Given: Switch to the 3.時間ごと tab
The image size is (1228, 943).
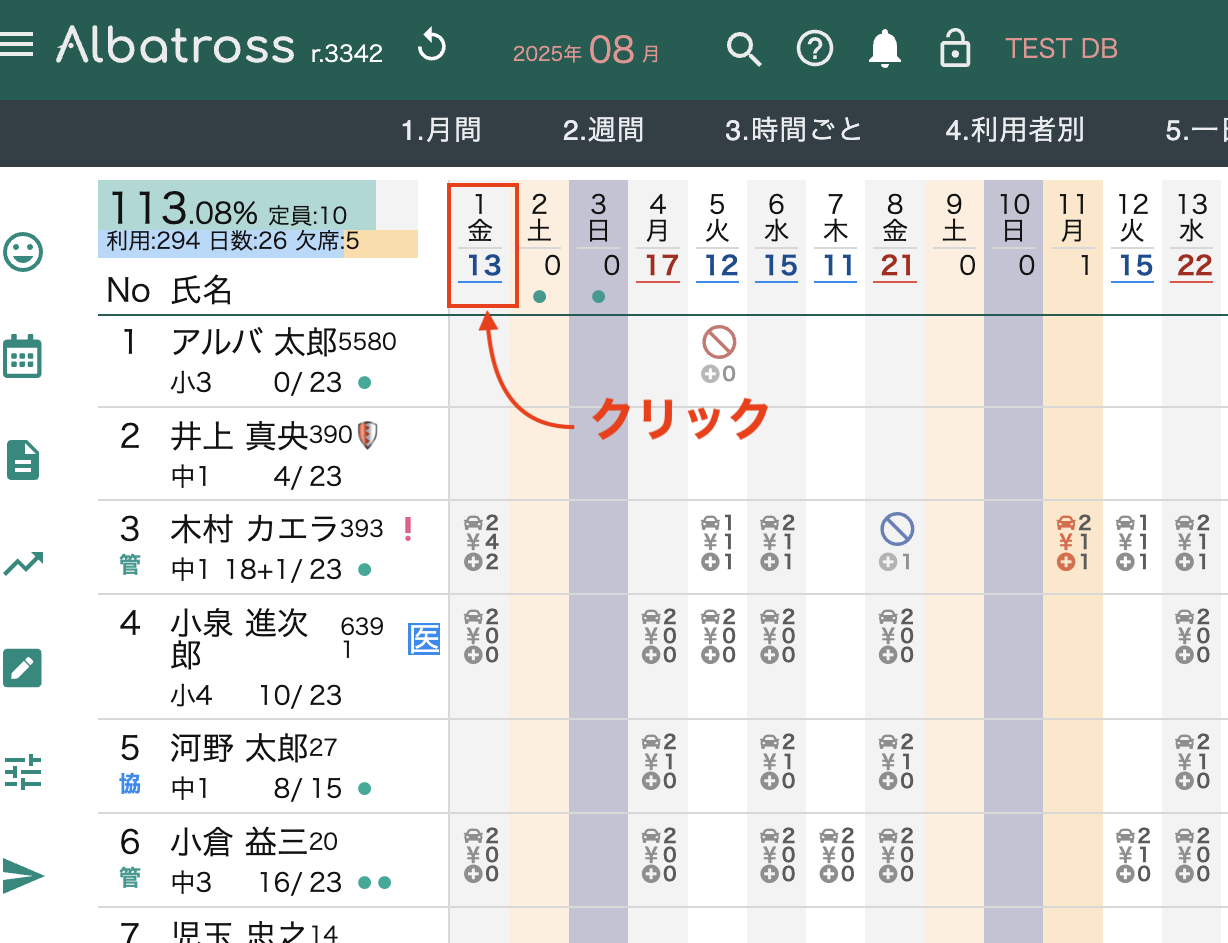Looking at the screenshot, I should (793, 130).
